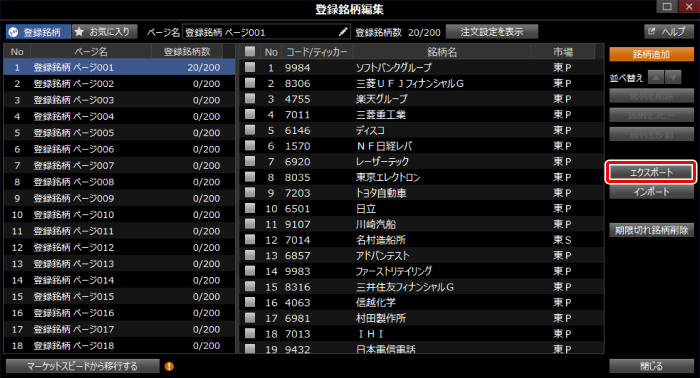Click the pencil edit icon in page name field
Screen dimensions: 700x378
(x=343, y=32)
